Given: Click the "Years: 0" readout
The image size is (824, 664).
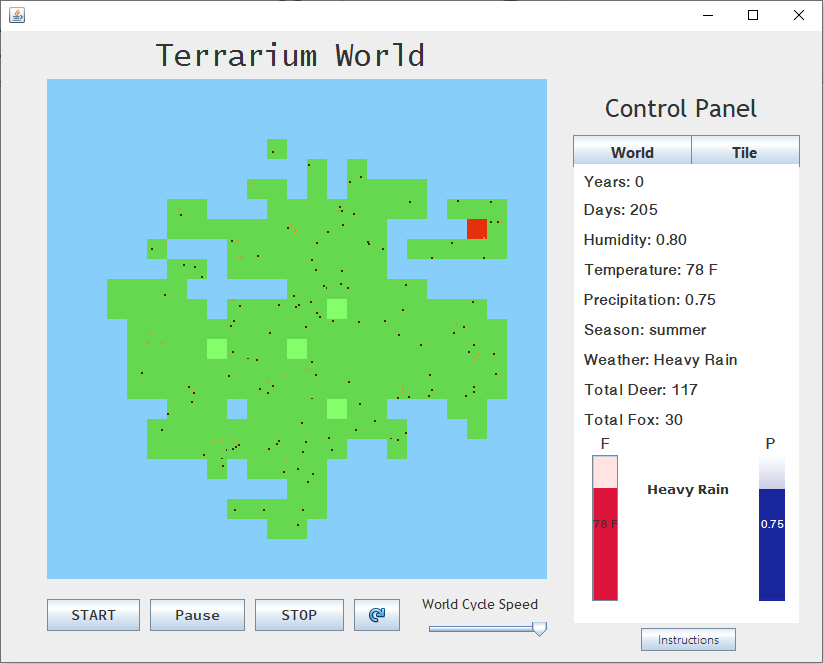Looking at the screenshot, I should pyautogui.click(x=613, y=182).
